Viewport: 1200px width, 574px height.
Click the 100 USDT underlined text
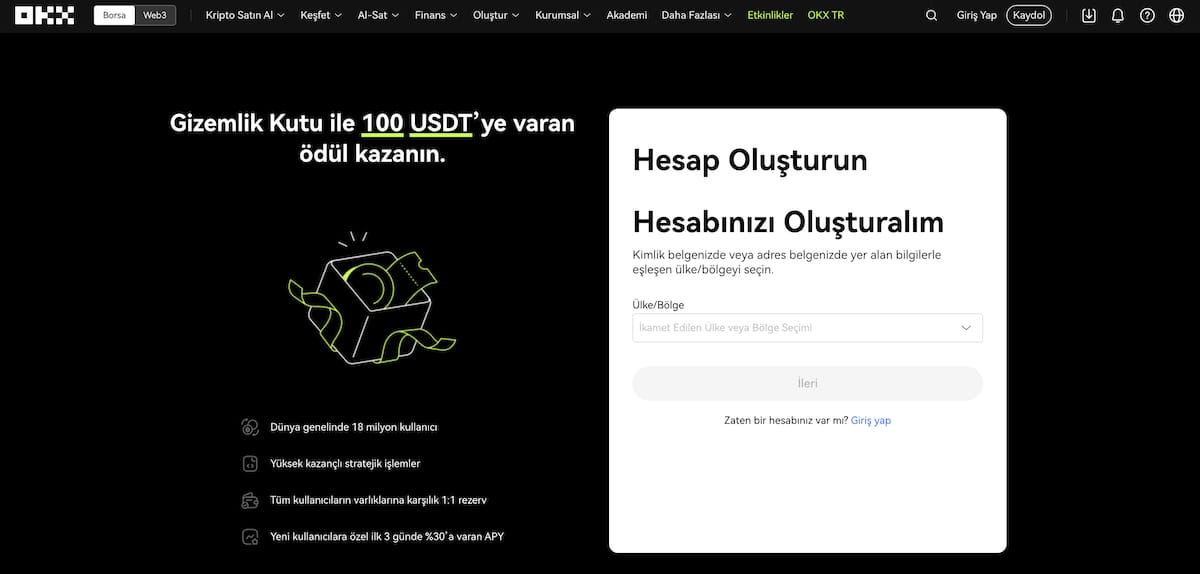coord(416,124)
